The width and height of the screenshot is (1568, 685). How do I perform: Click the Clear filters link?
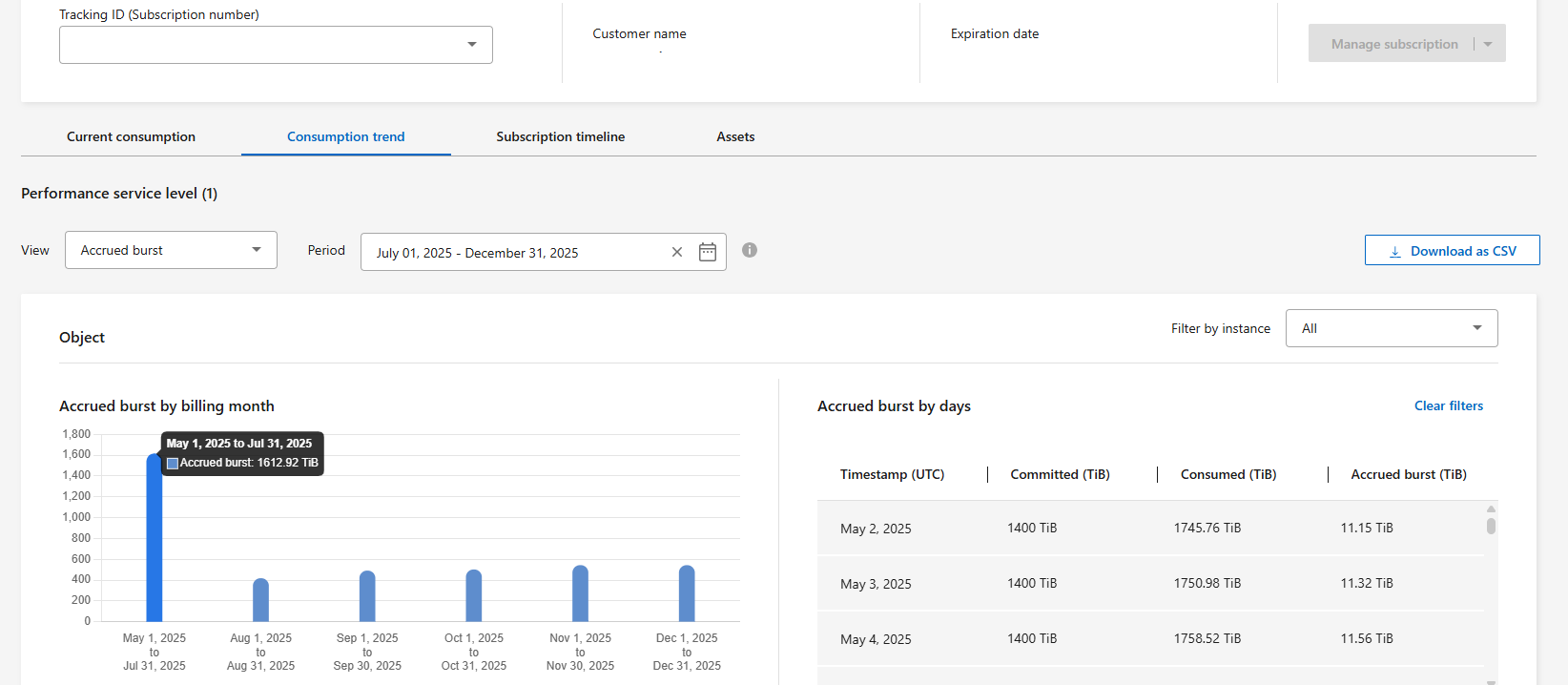point(1448,405)
